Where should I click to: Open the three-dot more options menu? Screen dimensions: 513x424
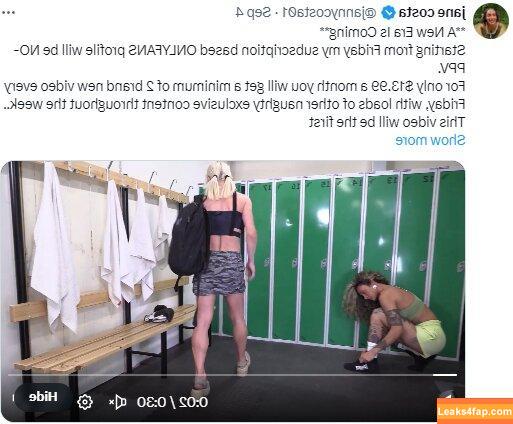(x=8, y=13)
